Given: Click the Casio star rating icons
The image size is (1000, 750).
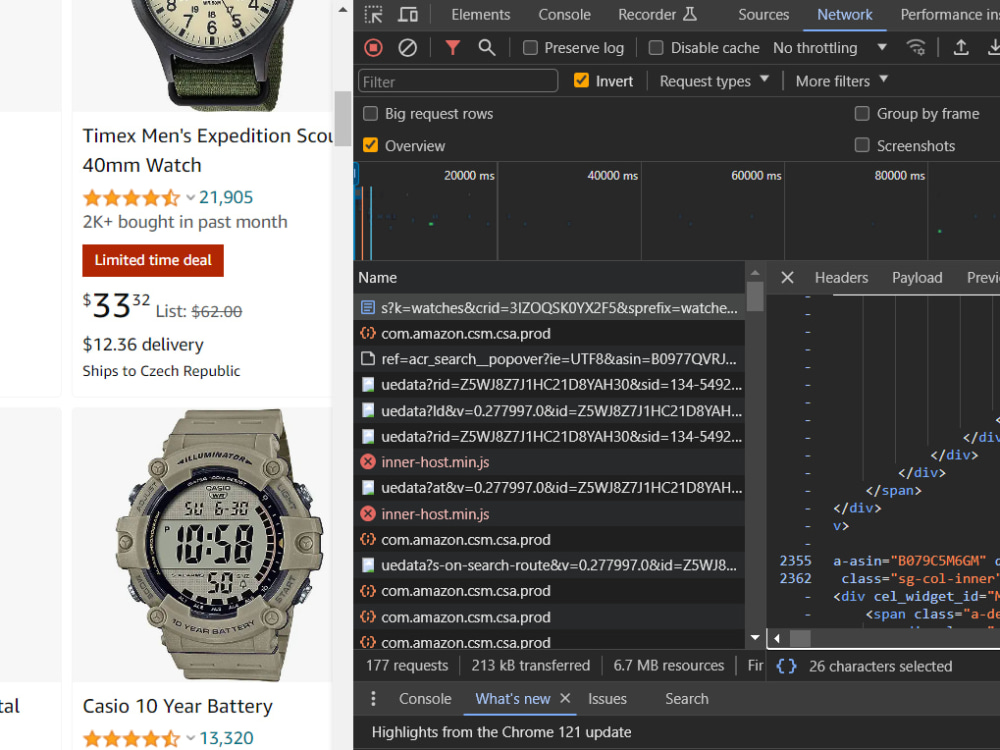Looking at the screenshot, I should (x=131, y=739).
